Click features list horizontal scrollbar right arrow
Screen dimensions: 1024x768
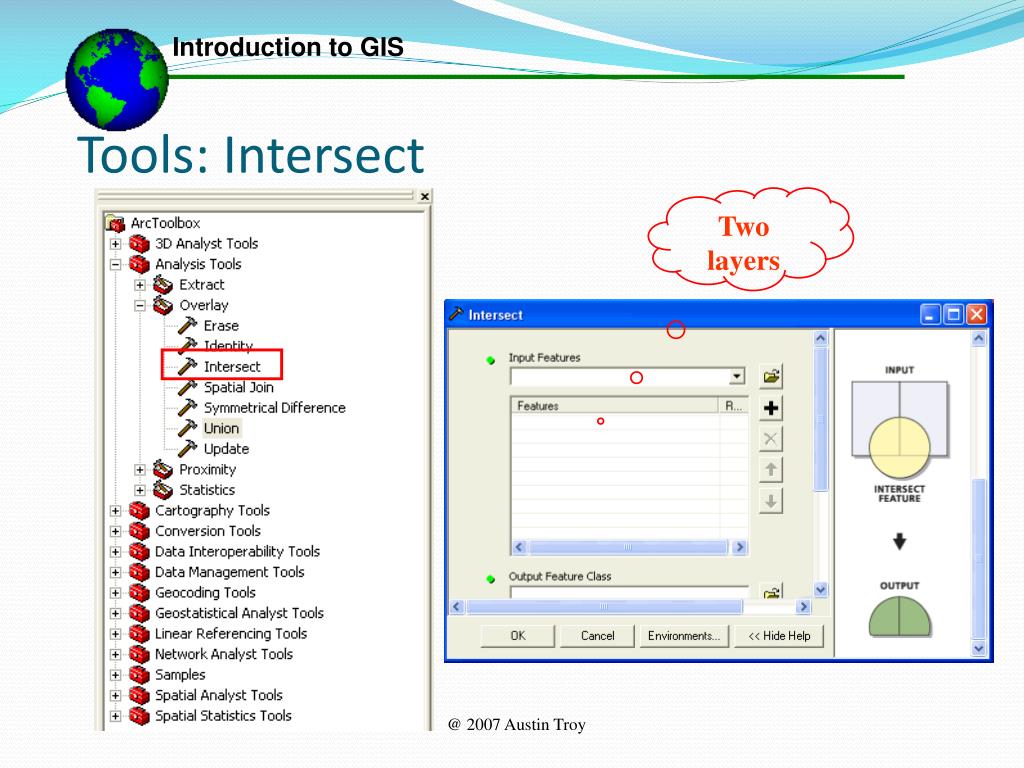pos(740,547)
